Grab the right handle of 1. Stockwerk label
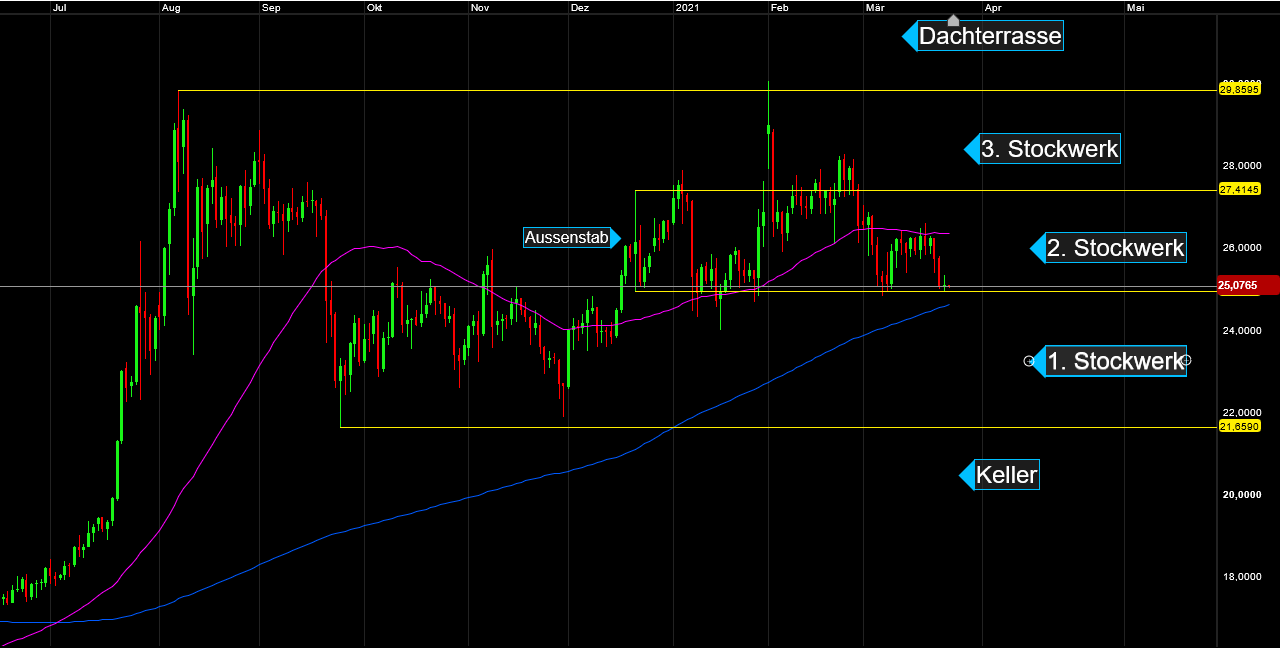The height and width of the screenshot is (648, 1280). click(x=1186, y=360)
